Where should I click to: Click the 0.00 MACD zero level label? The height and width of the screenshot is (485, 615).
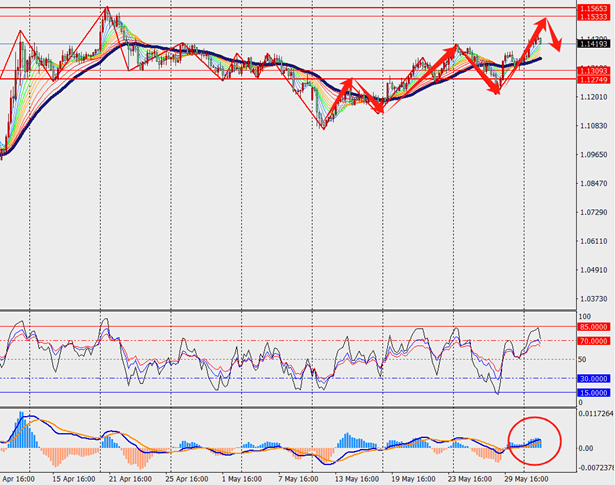585,448
